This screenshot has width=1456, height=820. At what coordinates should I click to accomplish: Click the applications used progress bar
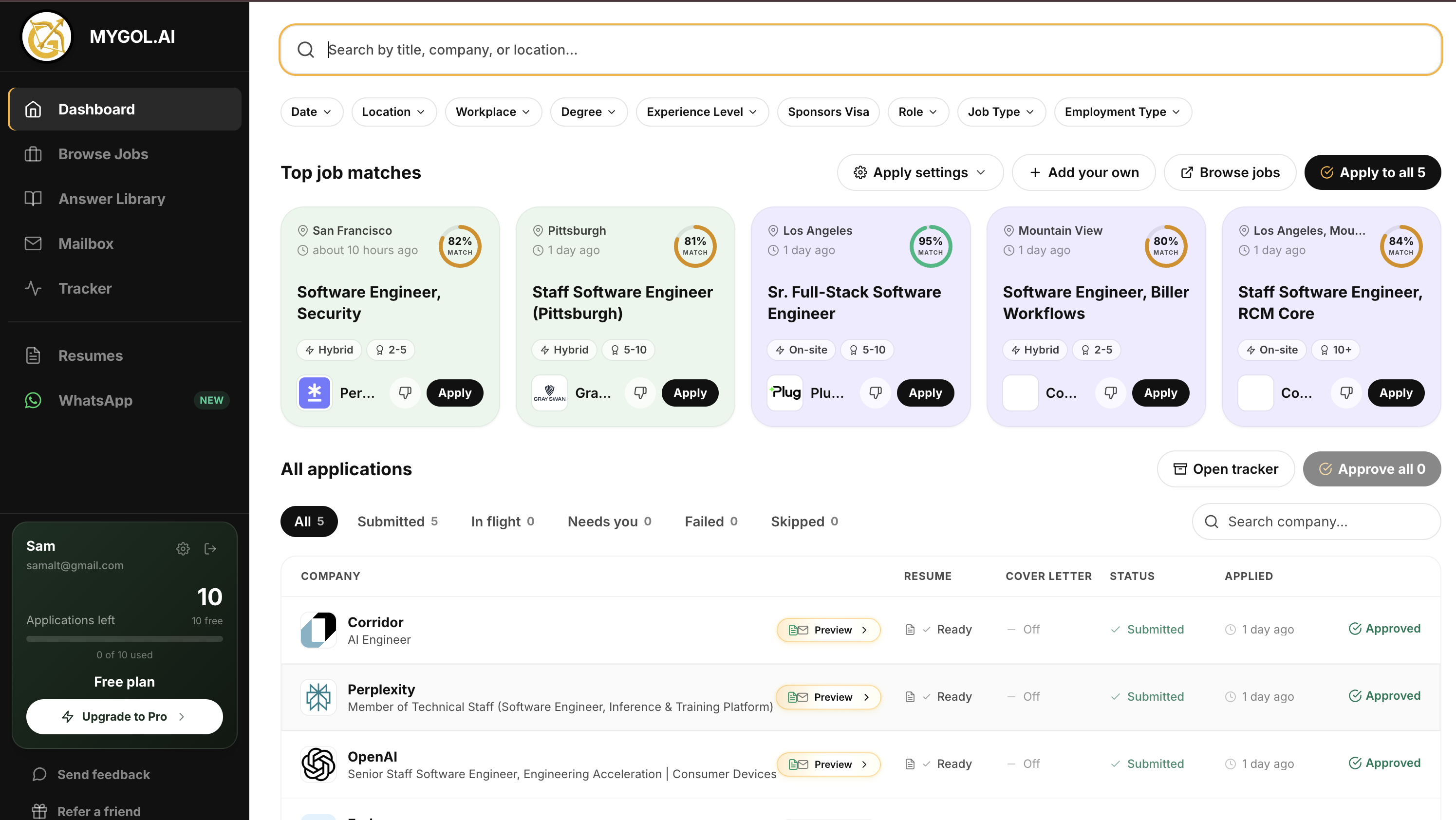point(124,639)
